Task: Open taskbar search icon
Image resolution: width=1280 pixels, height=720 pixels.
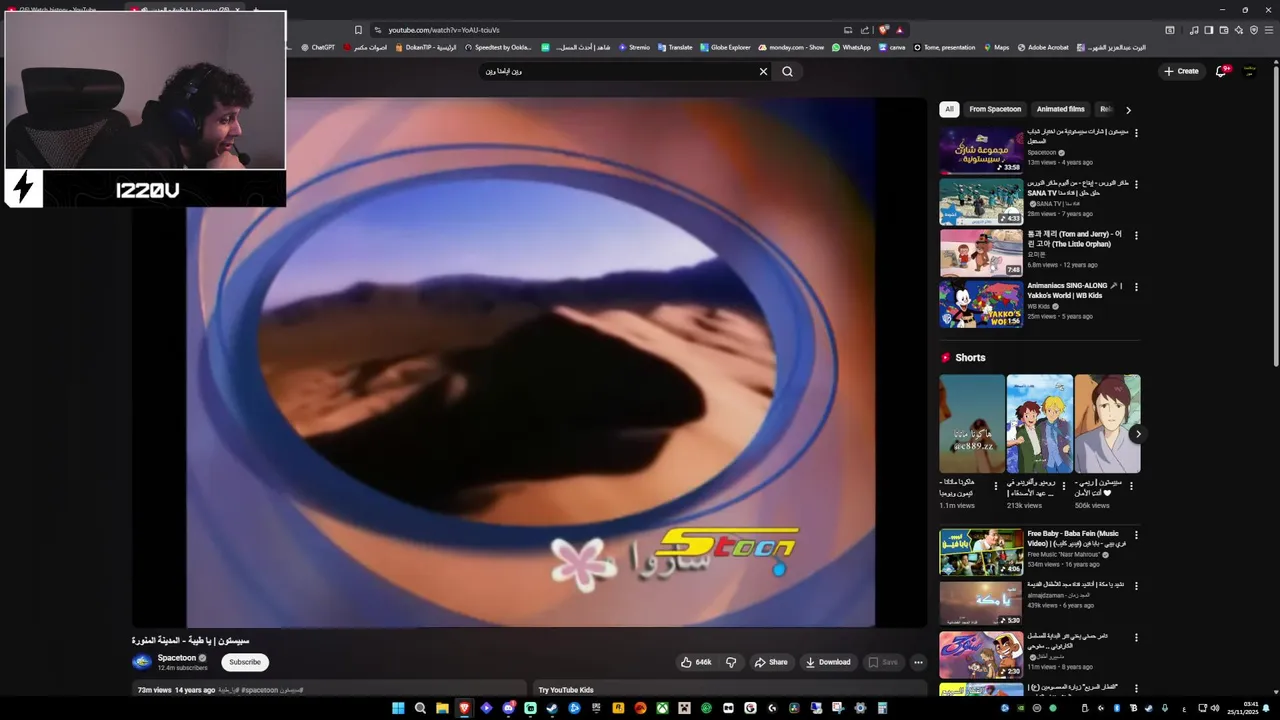Action: click(x=420, y=708)
